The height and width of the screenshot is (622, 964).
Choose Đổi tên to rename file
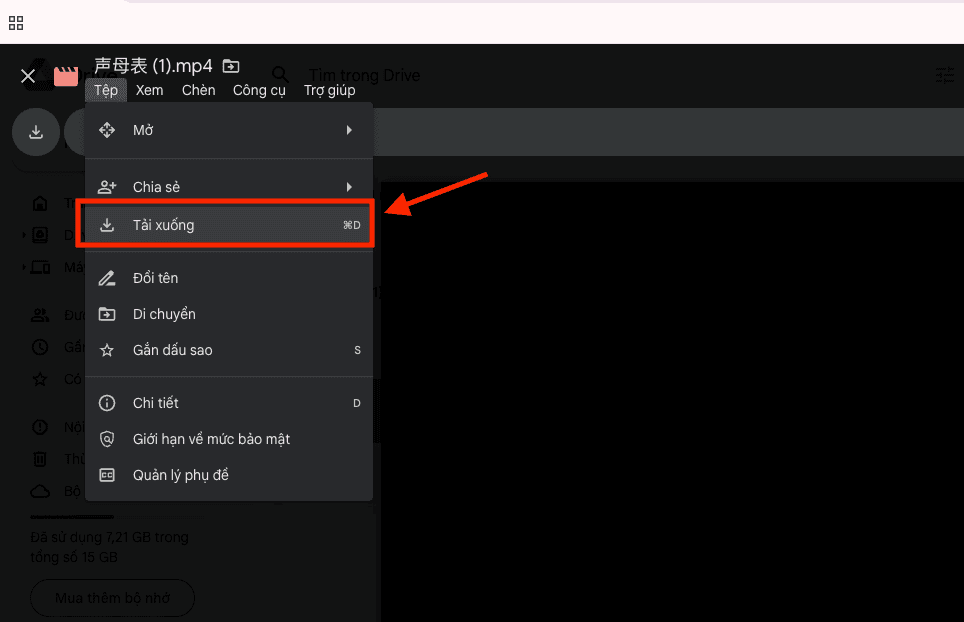[x=229, y=278]
